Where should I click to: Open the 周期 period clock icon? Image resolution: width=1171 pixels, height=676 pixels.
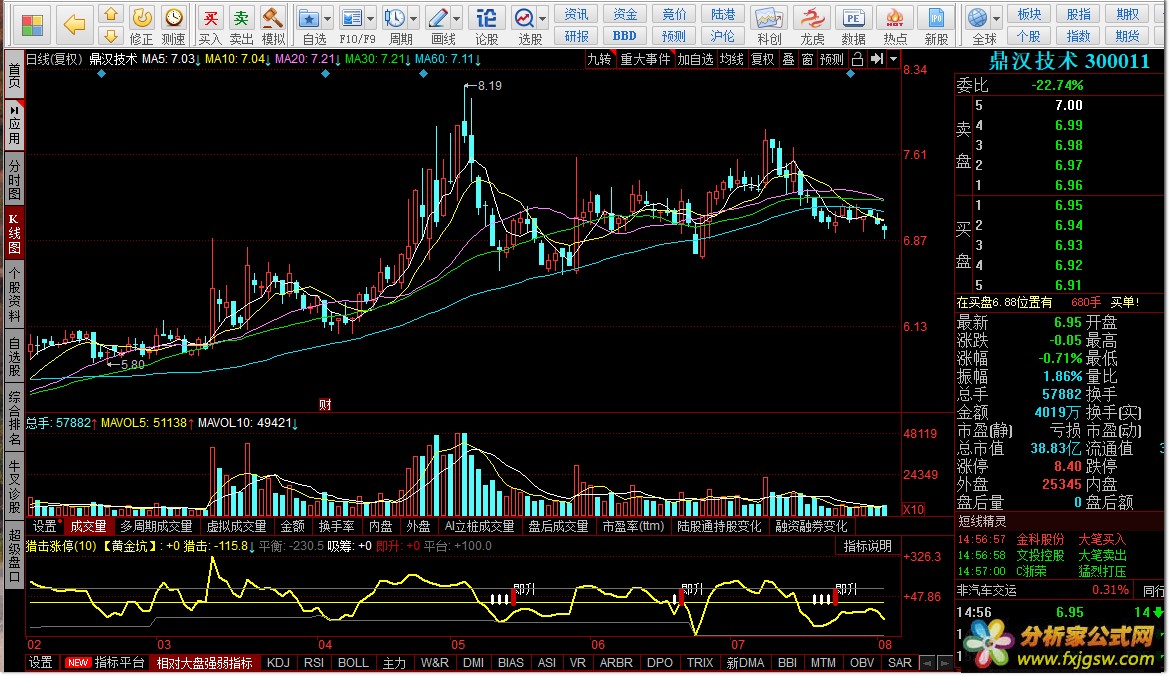[395, 25]
